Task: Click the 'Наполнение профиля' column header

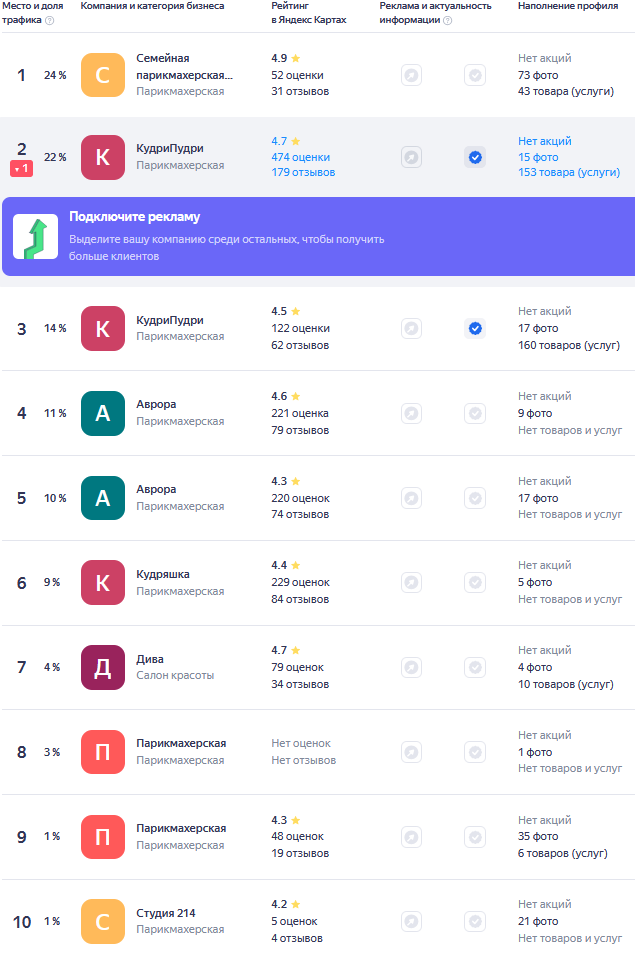Action: click(x=568, y=6)
